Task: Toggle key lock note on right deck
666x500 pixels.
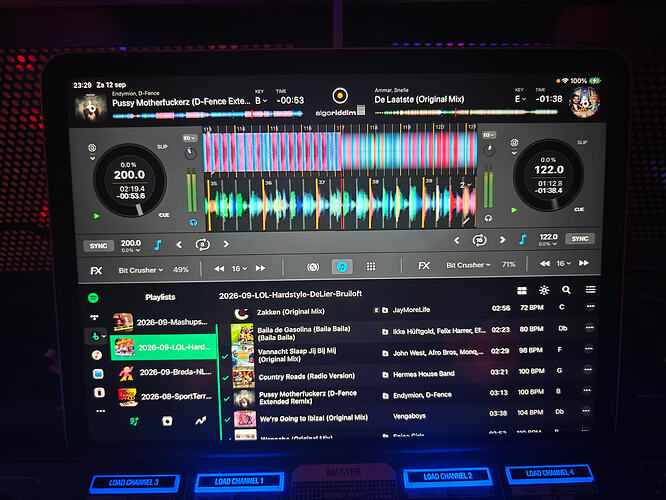Action: click(x=522, y=240)
